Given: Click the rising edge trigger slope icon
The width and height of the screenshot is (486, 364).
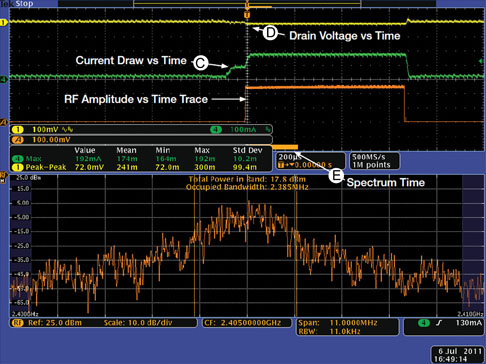Looking at the screenshot, I should click(439, 323).
